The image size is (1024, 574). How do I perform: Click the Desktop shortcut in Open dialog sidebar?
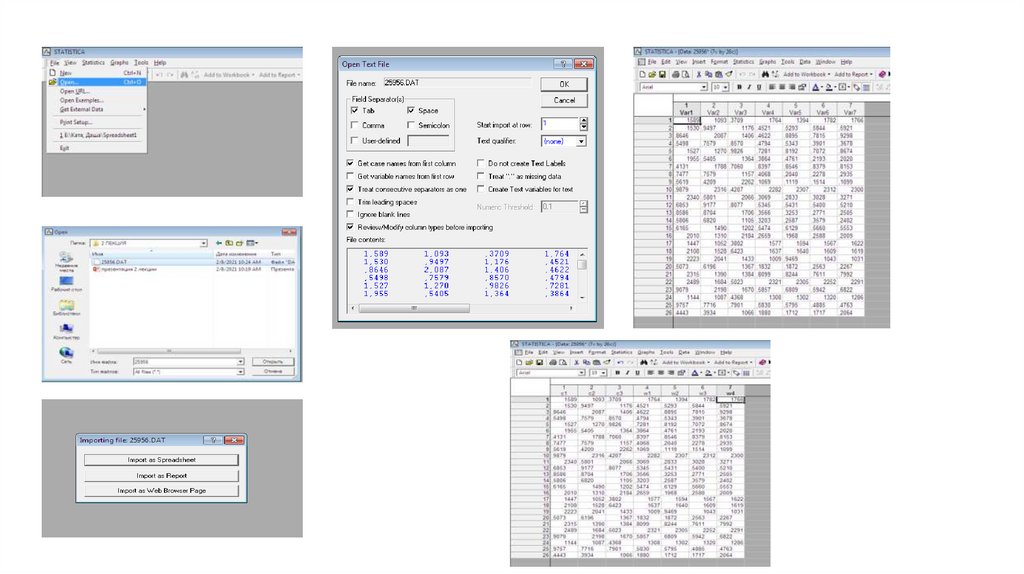[x=67, y=283]
